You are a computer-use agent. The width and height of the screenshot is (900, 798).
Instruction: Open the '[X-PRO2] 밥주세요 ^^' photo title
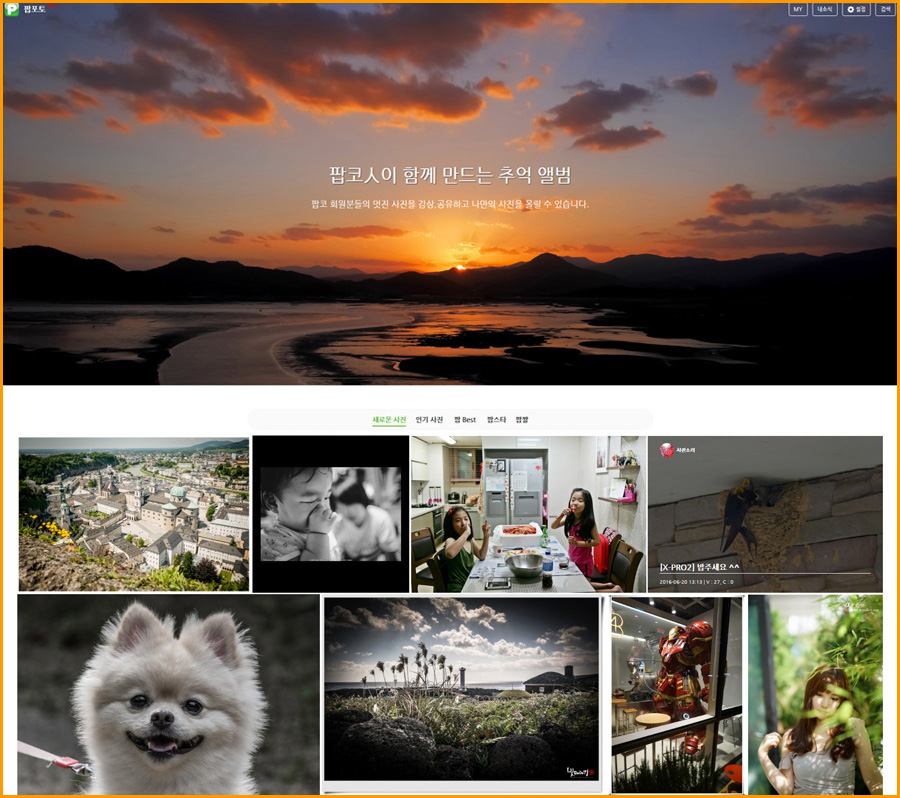click(699, 567)
